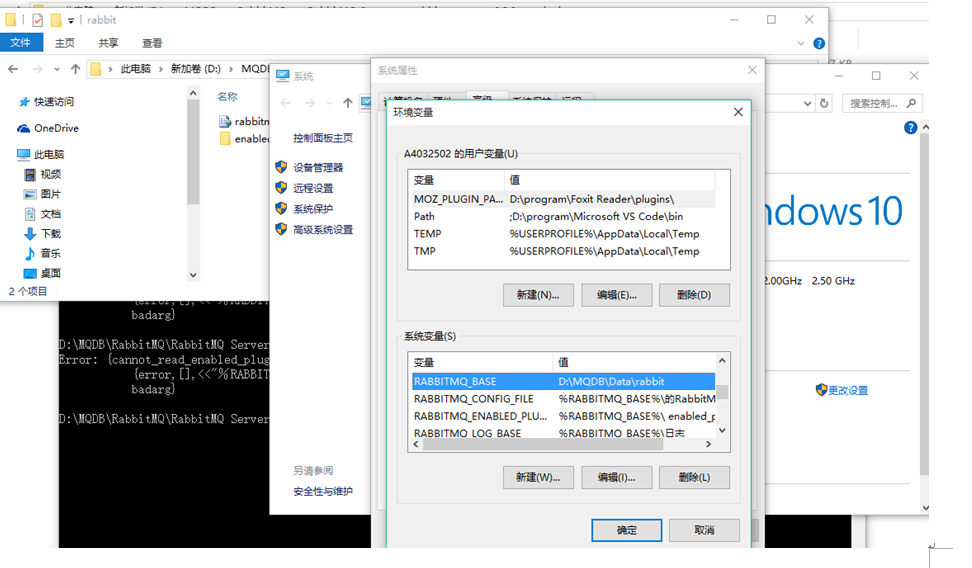The image size is (972, 568).
Task: Open Documents (文档) folder in sidebar
Action: (x=42, y=214)
